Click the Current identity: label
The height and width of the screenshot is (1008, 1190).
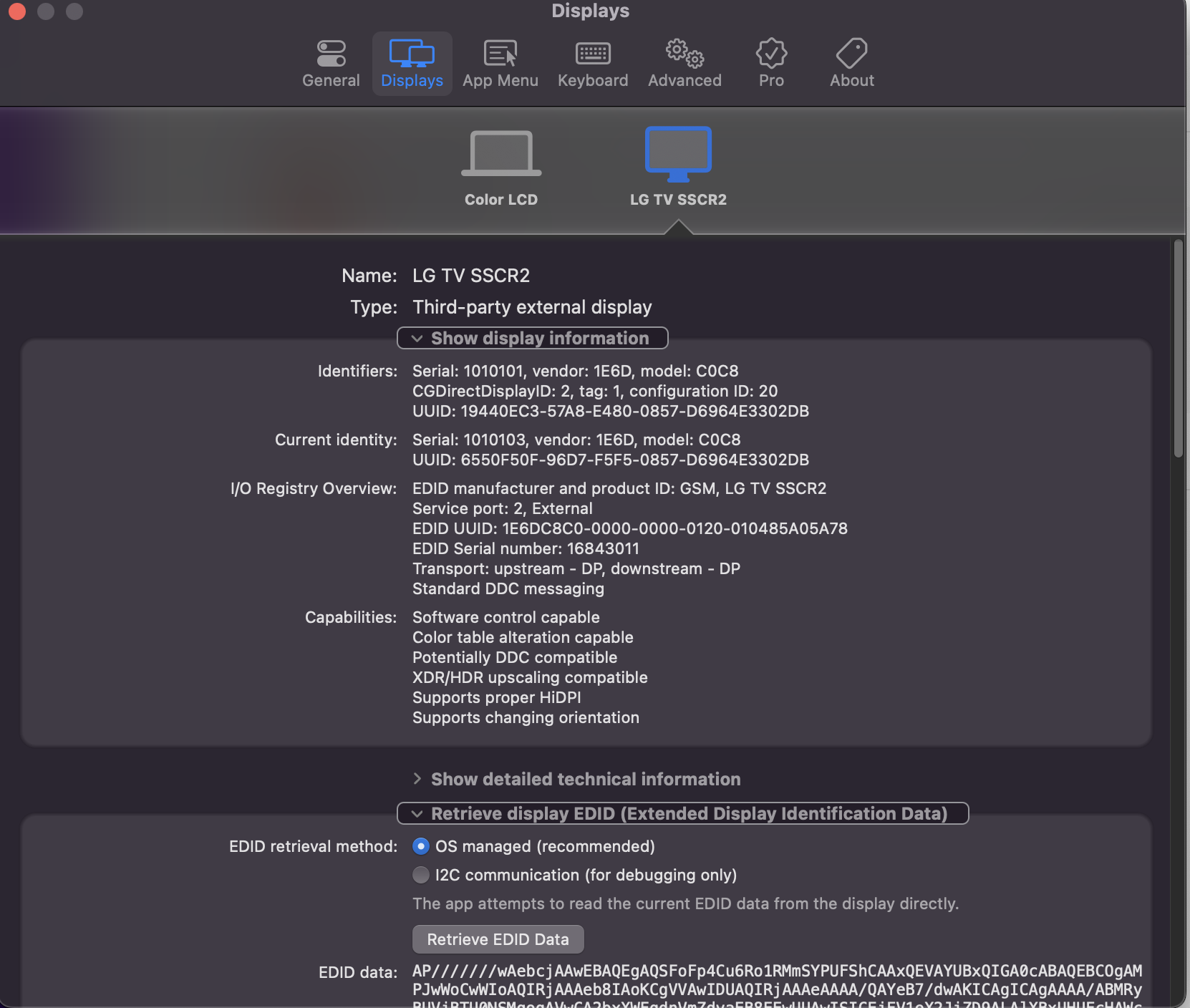[x=336, y=440]
